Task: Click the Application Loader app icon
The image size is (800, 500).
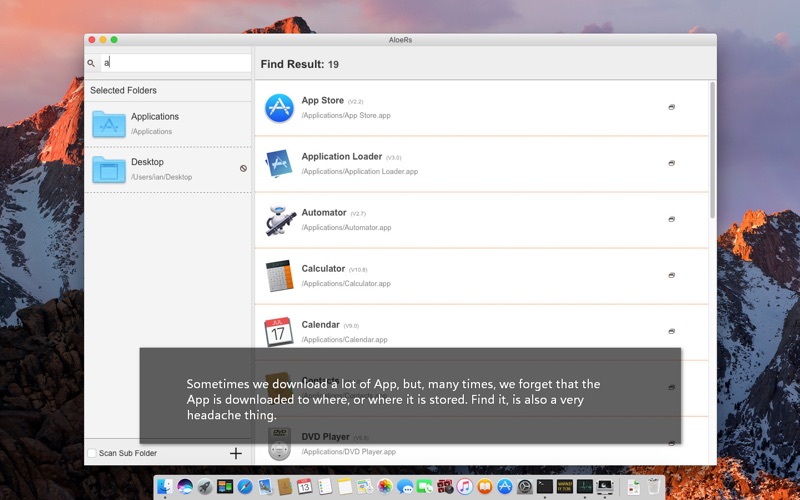Action: coord(279,164)
